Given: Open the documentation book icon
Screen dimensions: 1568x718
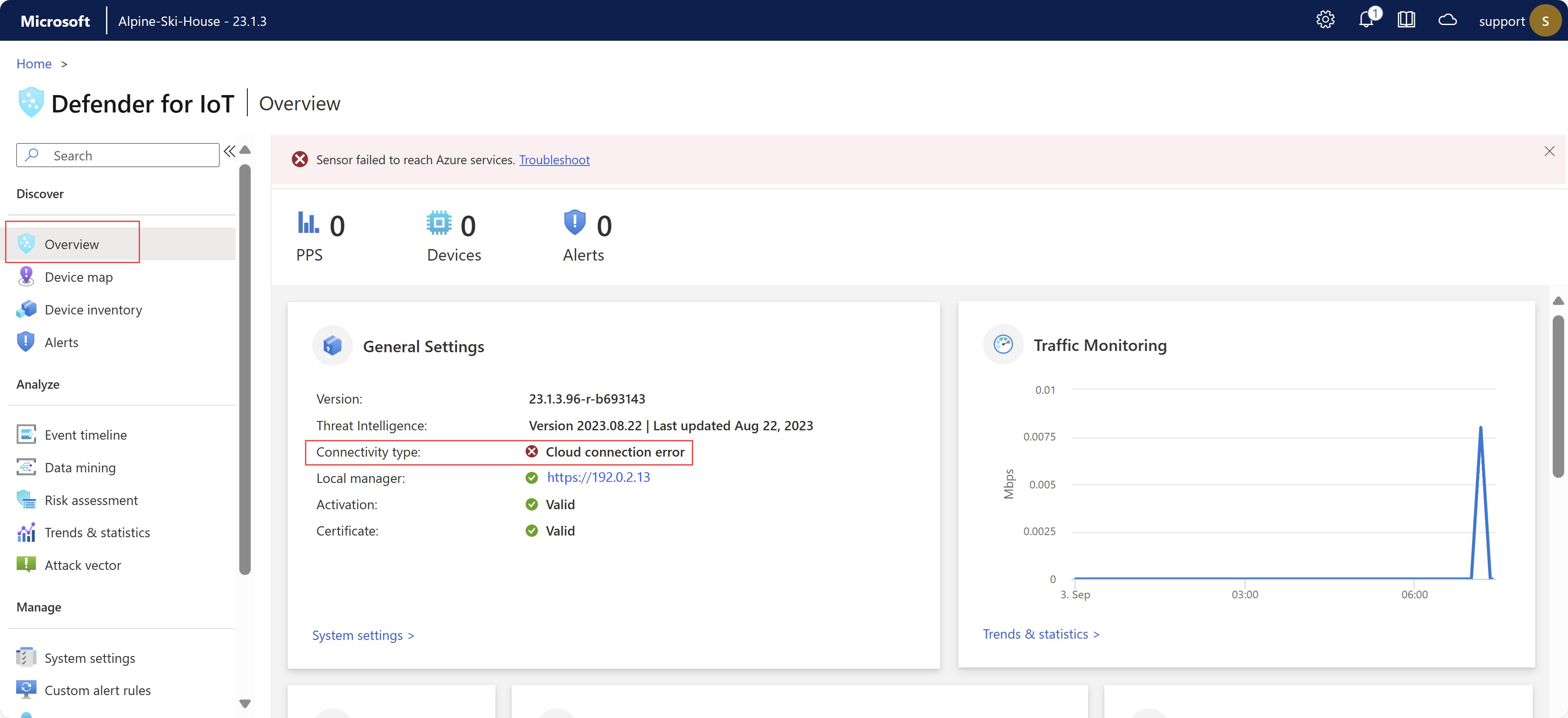Looking at the screenshot, I should pyautogui.click(x=1406, y=20).
